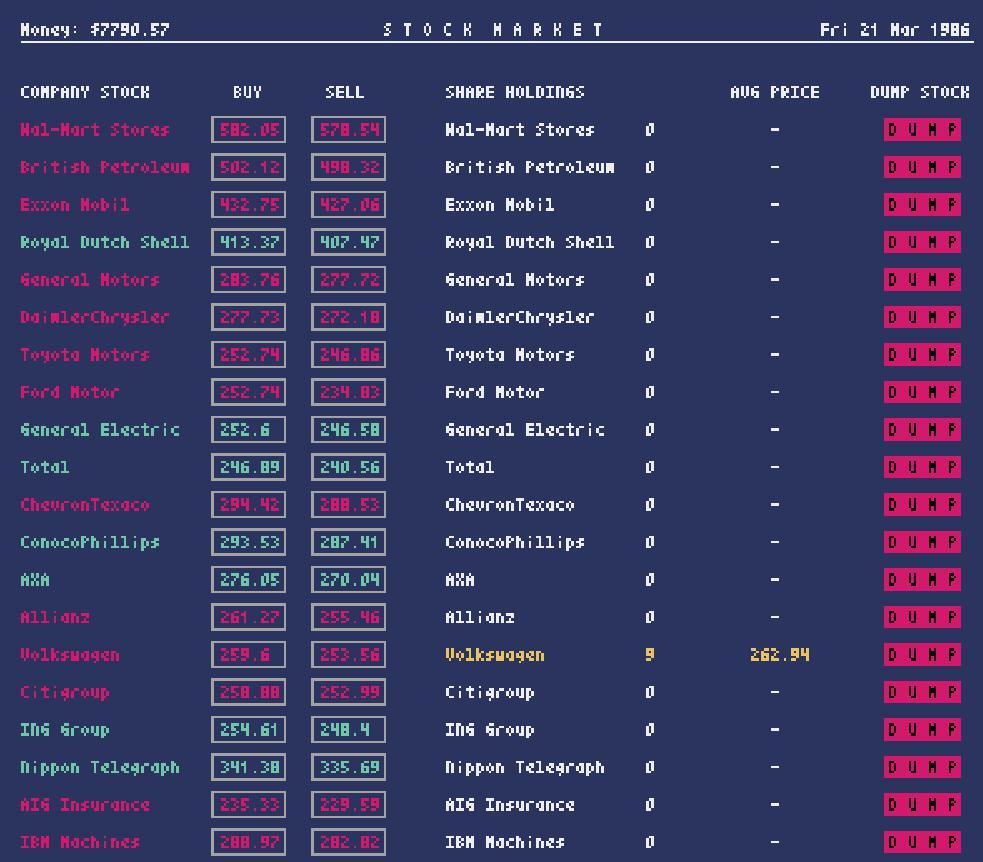Click ING Group BUY price 254.61

pos(248,730)
